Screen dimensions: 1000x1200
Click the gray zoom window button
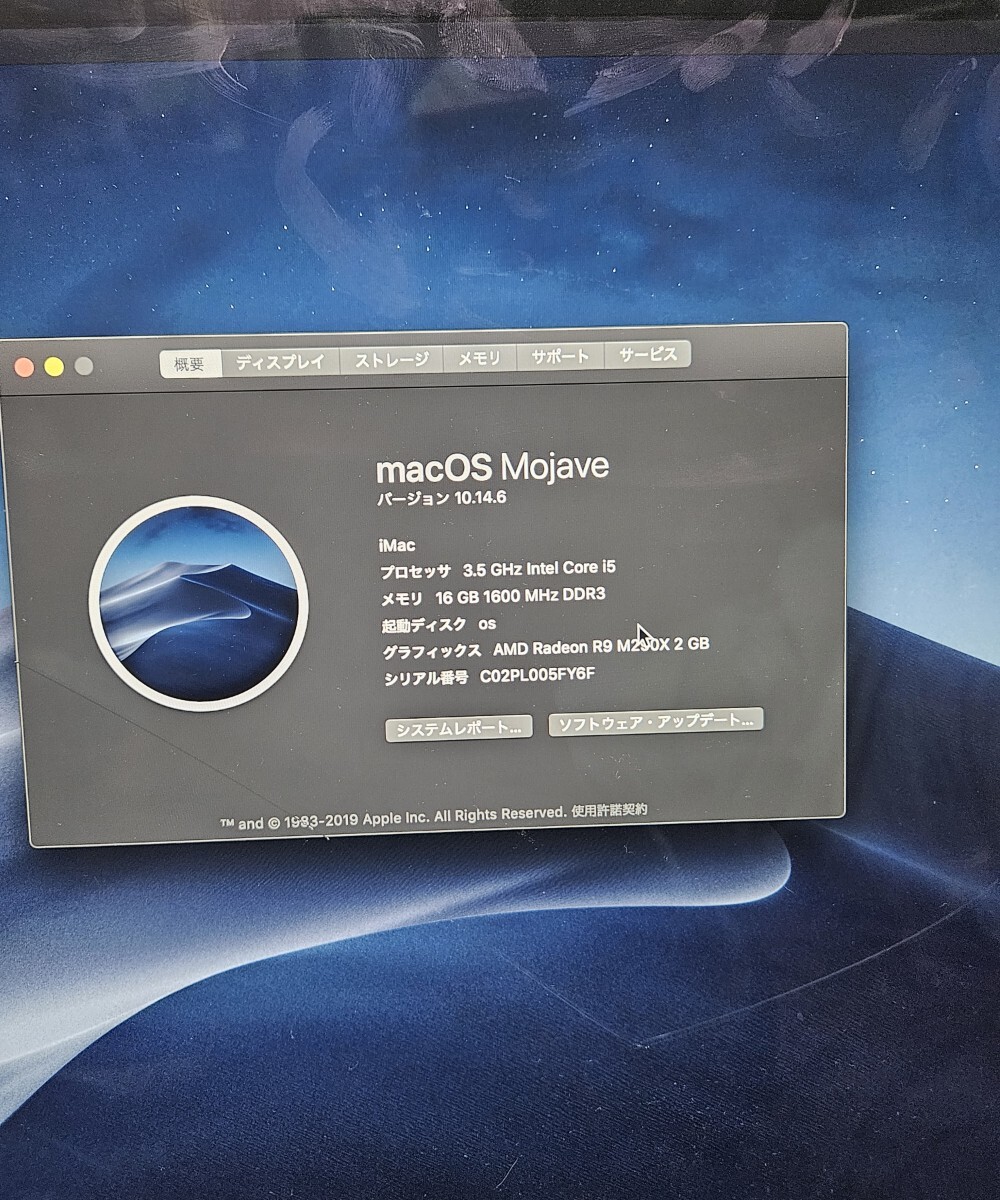(84, 366)
